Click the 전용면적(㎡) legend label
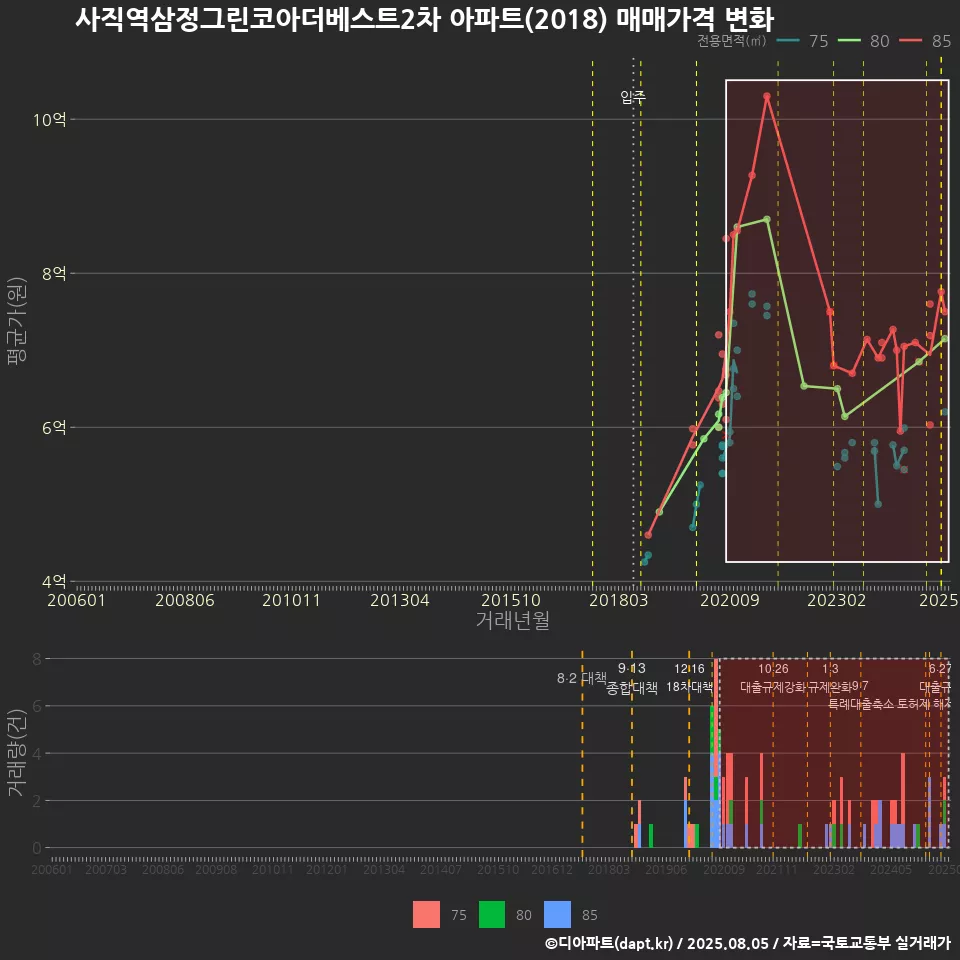Screen dimensions: 960x960 tap(732, 41)
